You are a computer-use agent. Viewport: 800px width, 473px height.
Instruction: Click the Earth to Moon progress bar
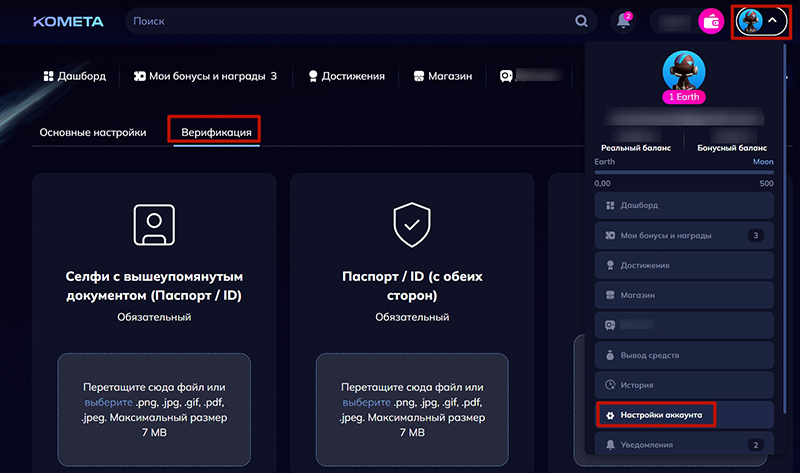(x=684, y=172)
